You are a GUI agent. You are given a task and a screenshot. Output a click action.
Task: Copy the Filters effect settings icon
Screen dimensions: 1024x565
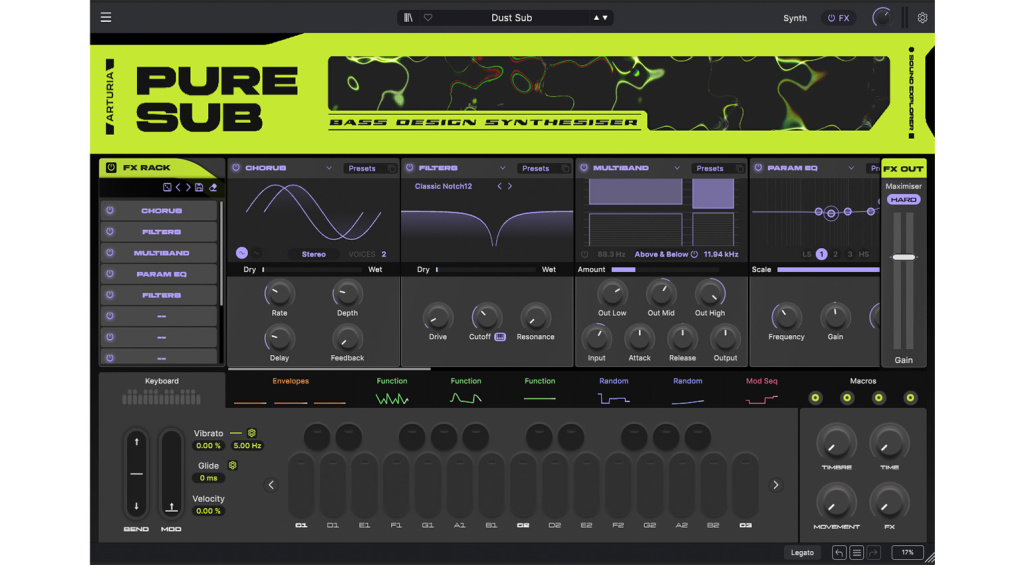566,169
